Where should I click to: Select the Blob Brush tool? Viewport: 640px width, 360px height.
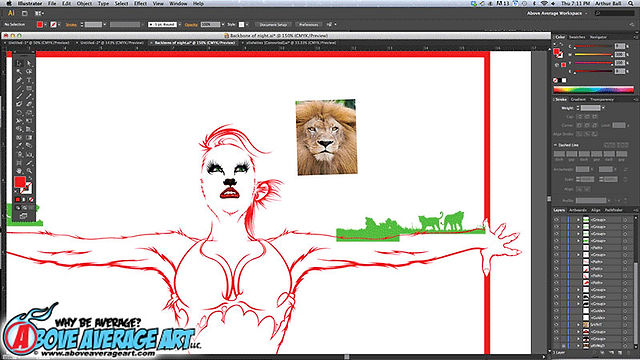tap(19, 104)
